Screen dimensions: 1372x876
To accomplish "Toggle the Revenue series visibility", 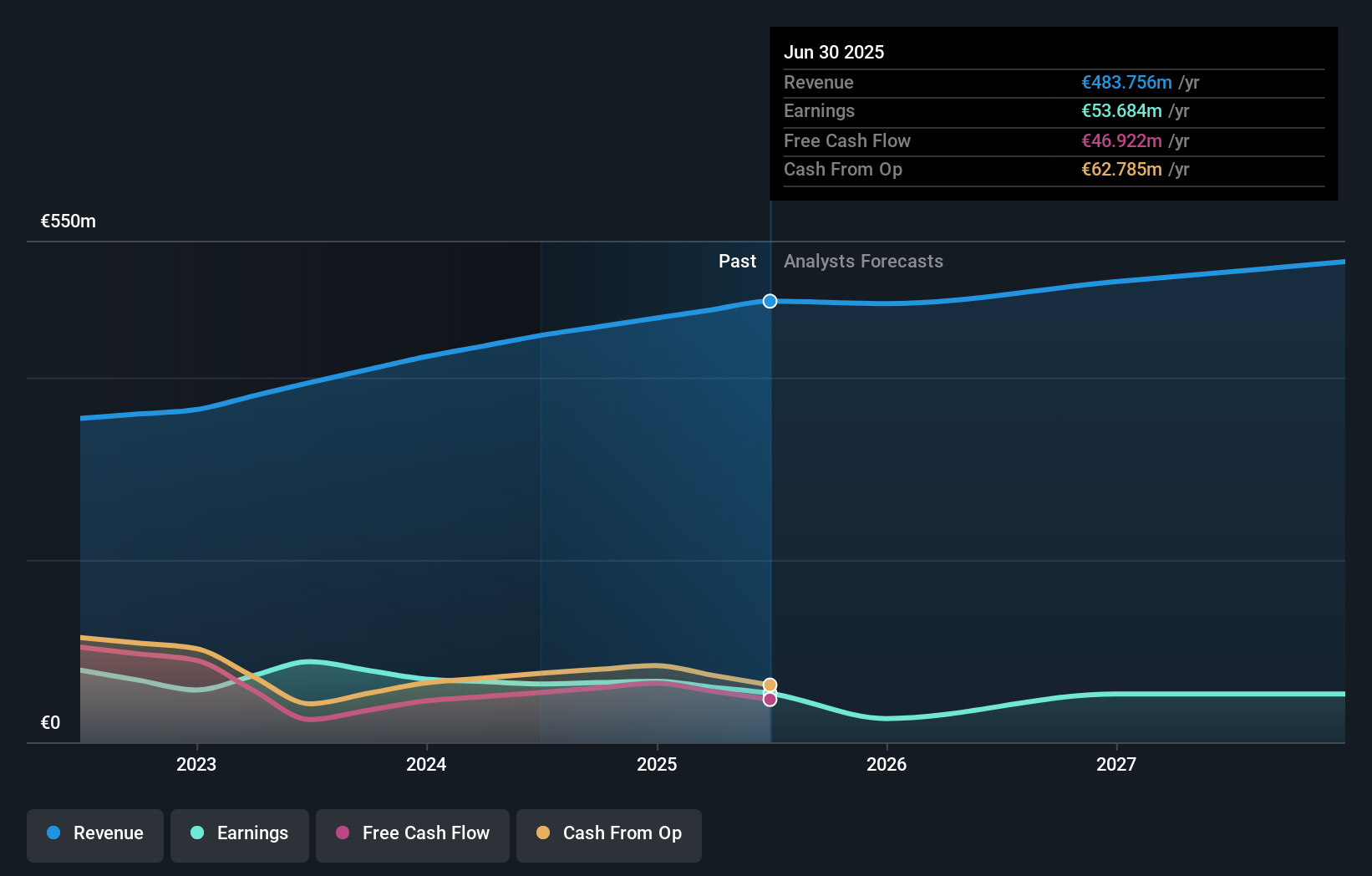I will click(94, 833).
